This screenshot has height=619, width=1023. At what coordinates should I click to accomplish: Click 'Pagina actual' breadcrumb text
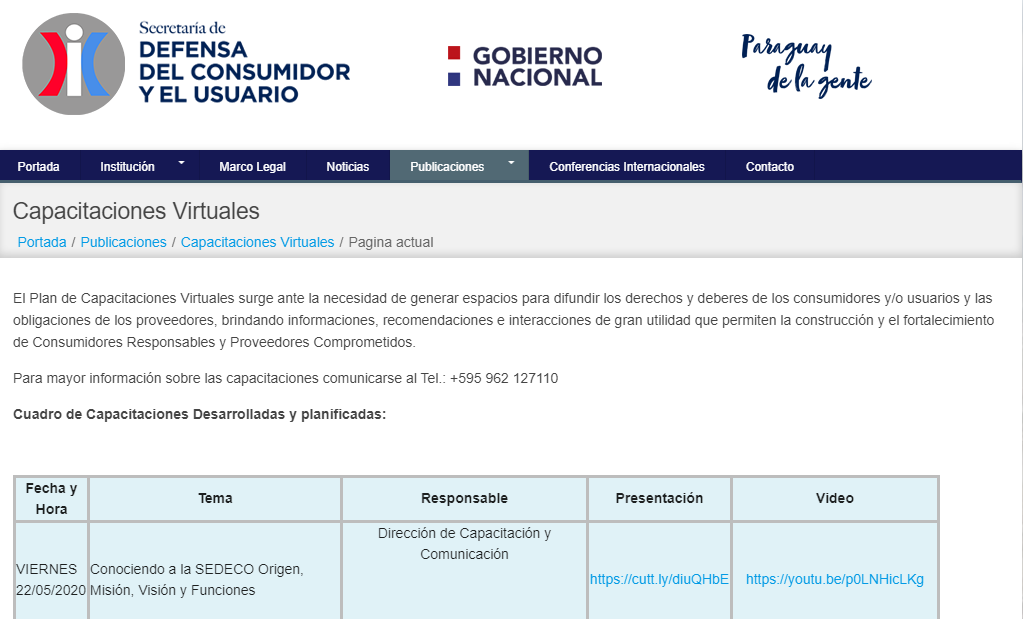(x=391, y=242)
